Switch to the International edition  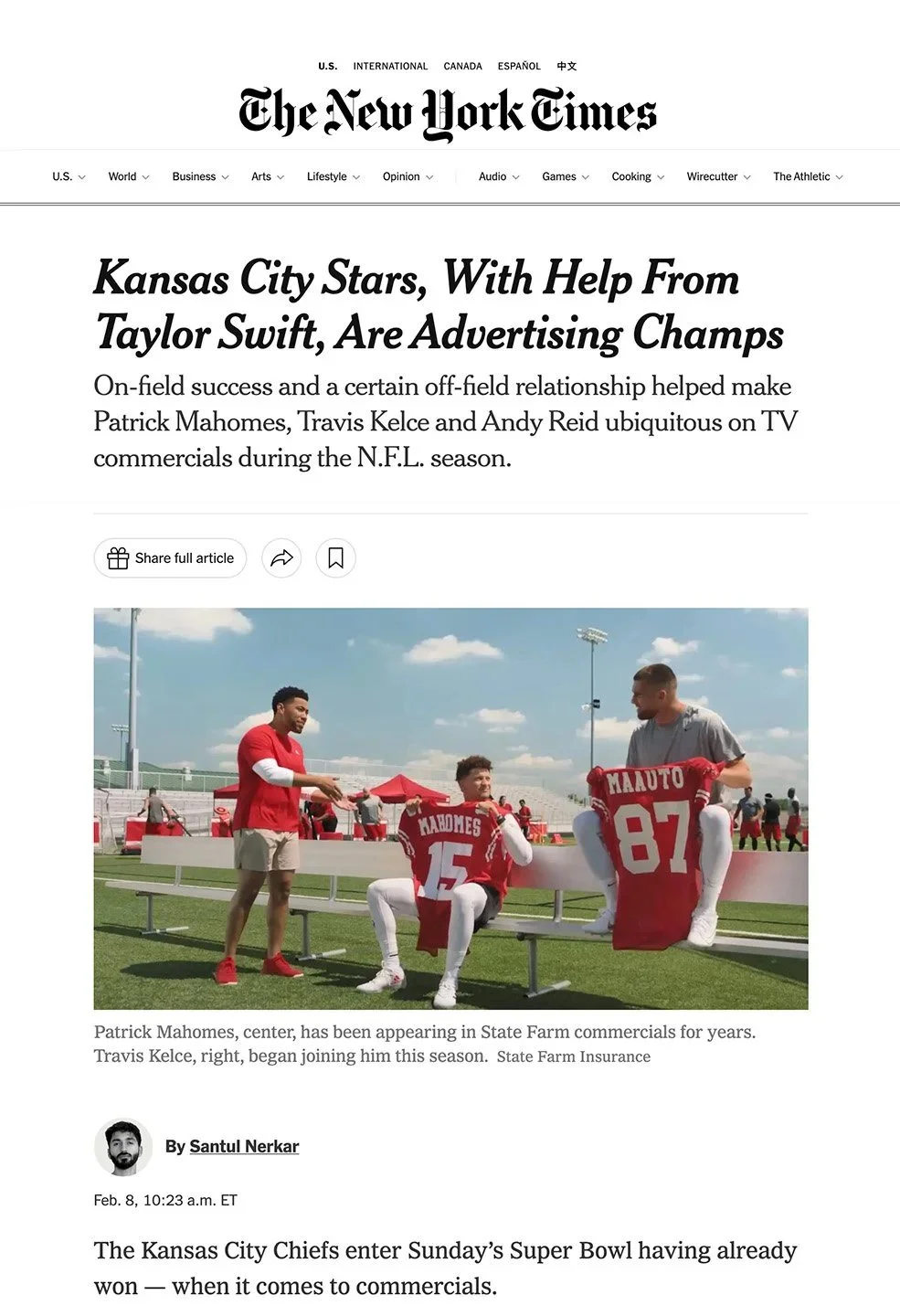[x=390, y=66]
